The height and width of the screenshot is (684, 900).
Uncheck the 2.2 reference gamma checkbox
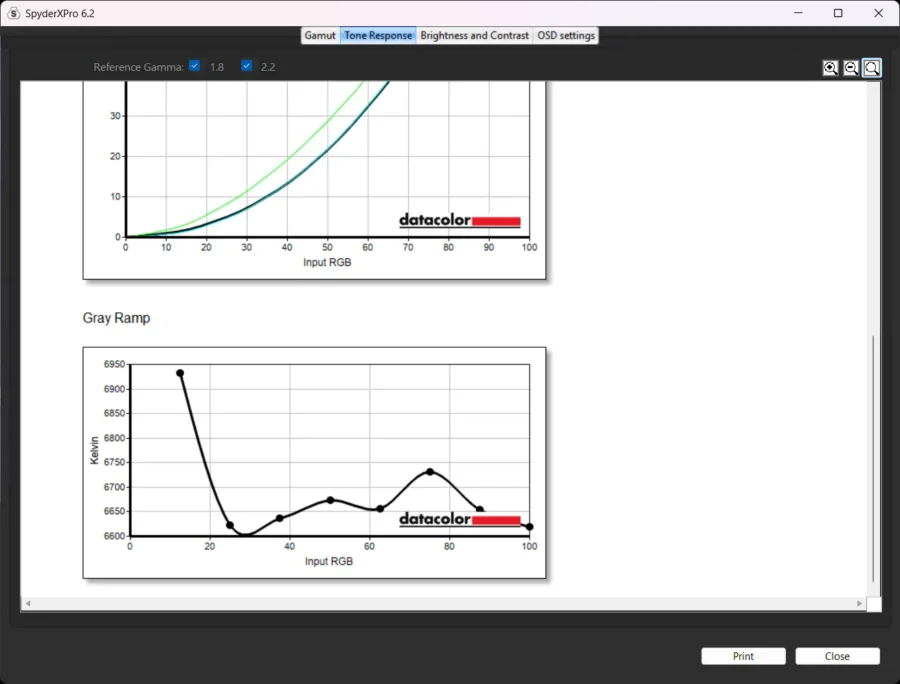coord(246,66)
